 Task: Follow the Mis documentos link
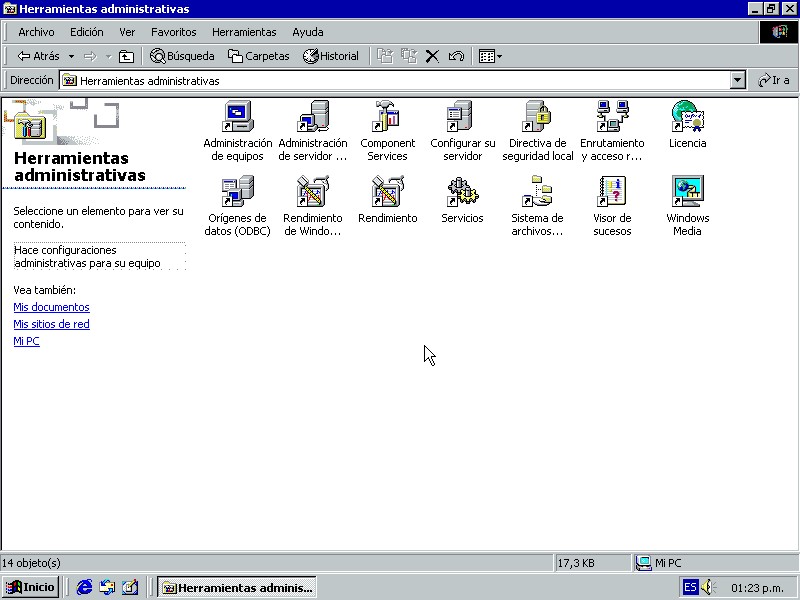click(x=52, y=307)
